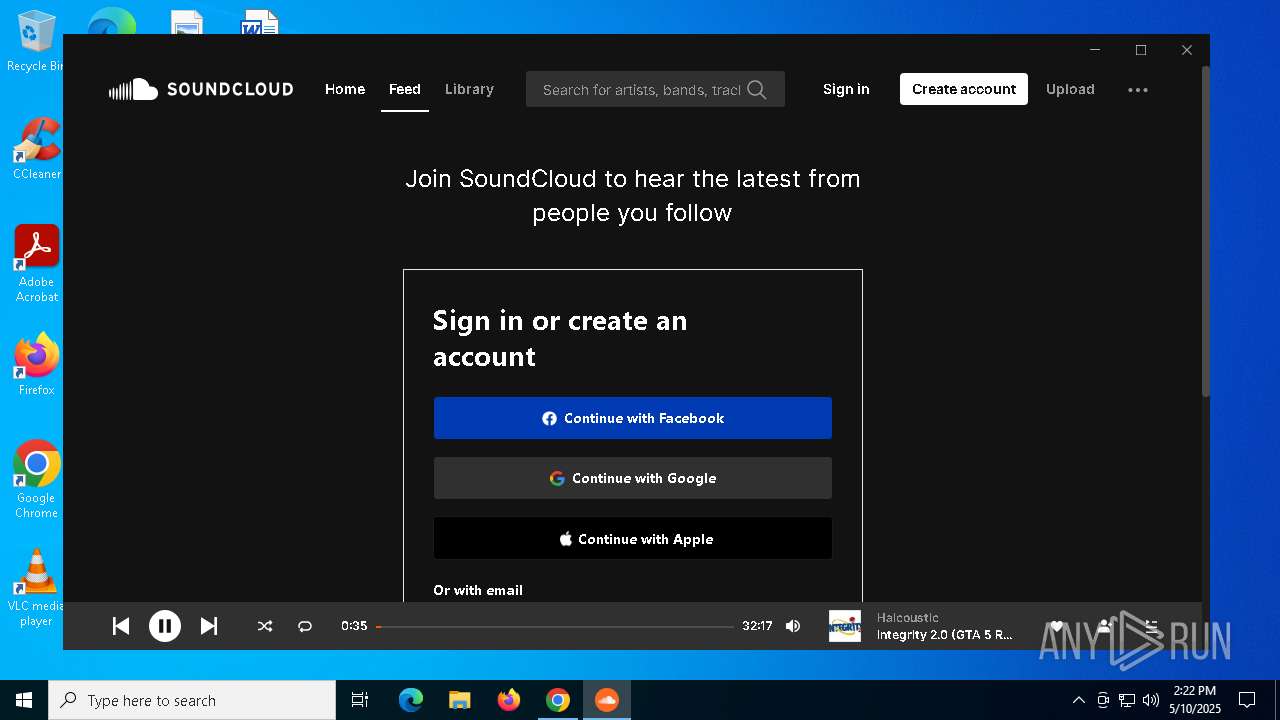The image size is (1280, 720).
Task: Click the vertical page scrollbar
Action: coord(1206,230)
